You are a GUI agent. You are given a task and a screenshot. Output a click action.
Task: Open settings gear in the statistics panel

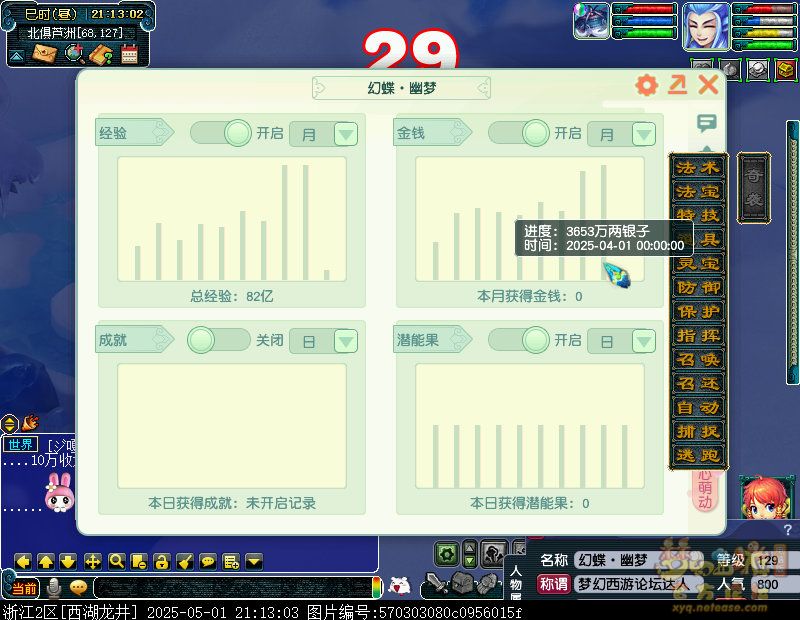coord(646,85)
